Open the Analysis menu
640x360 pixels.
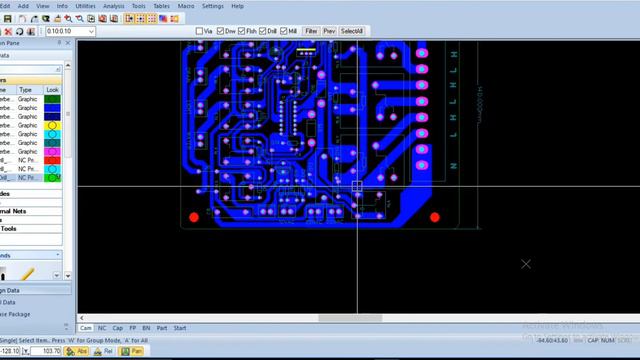click(x=114, y=6)
